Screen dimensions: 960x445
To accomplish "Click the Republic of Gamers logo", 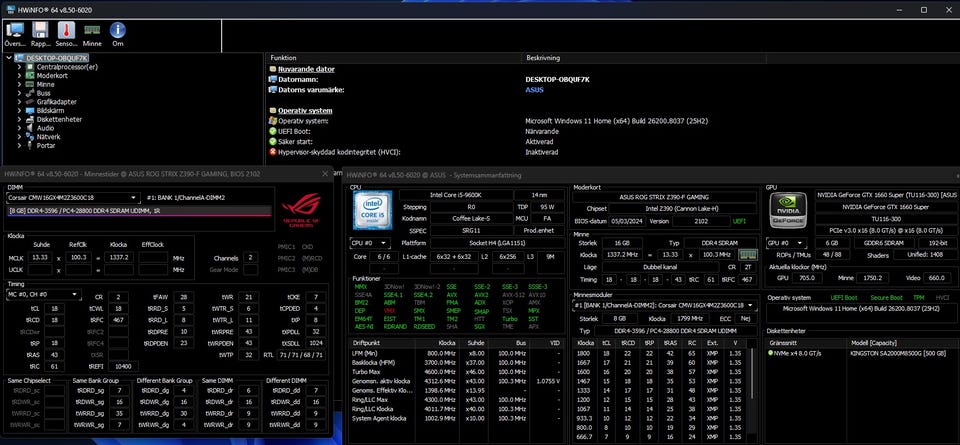I will click(x=301, y=209).
